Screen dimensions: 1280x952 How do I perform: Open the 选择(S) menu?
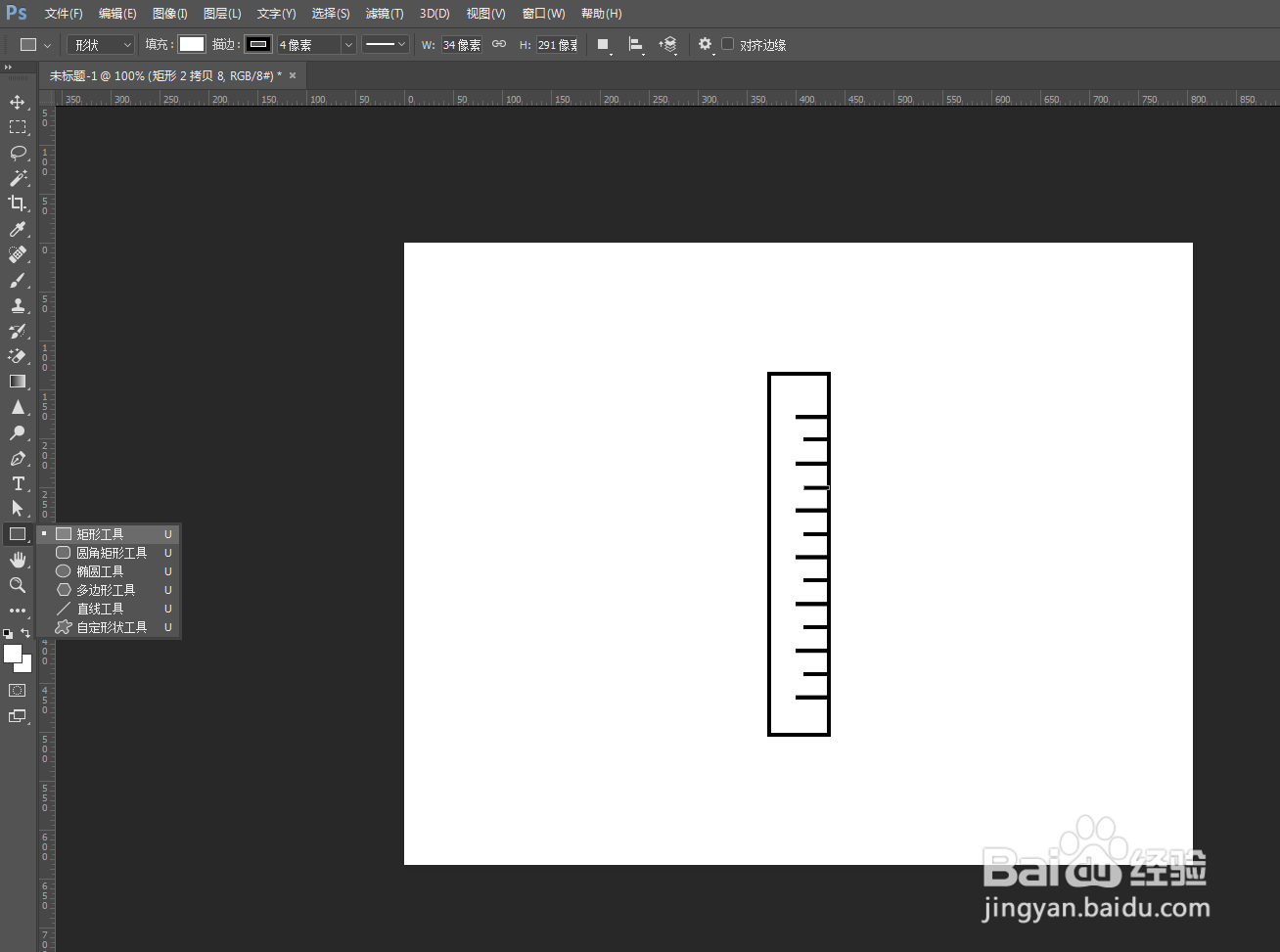331,14
